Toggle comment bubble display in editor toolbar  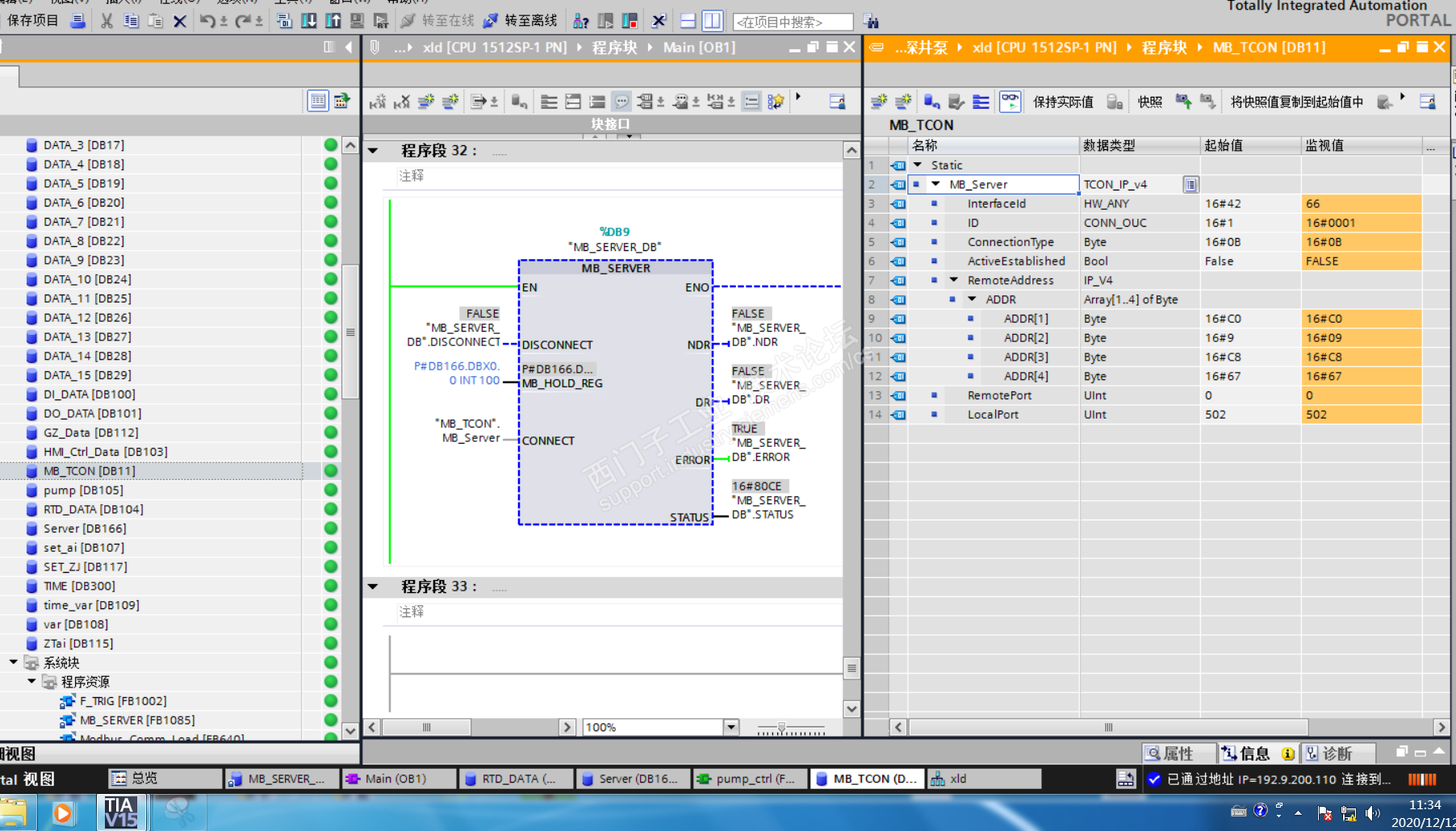(621, 102)
